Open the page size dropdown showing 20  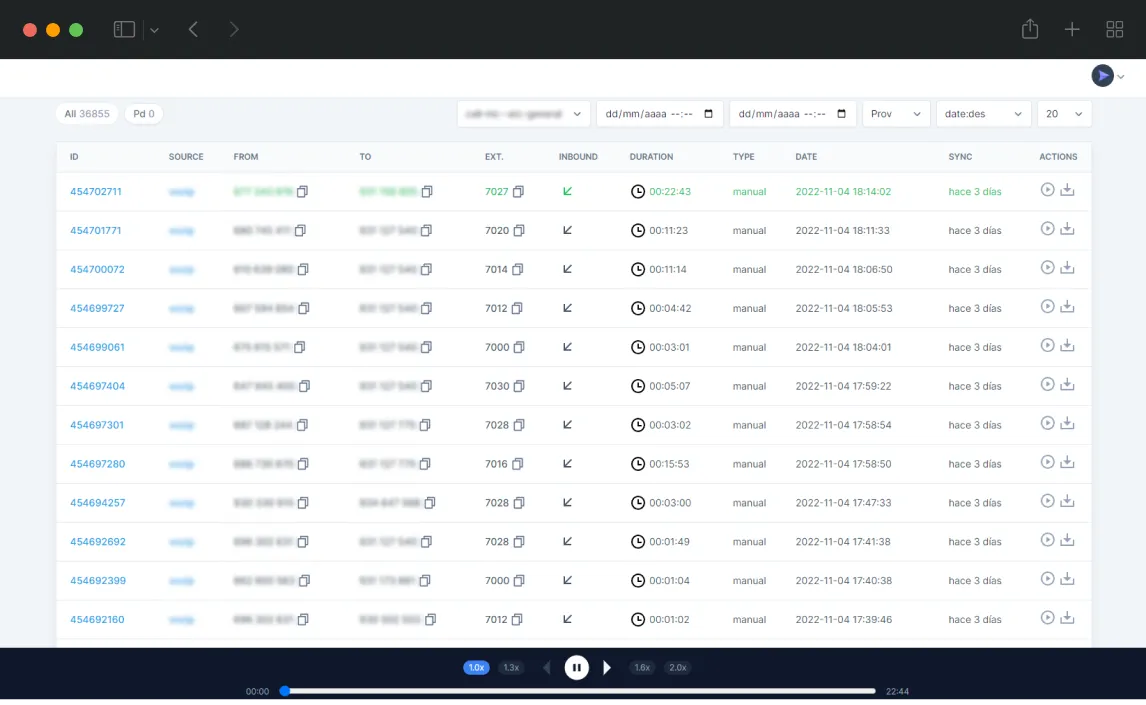[1064, 114]
